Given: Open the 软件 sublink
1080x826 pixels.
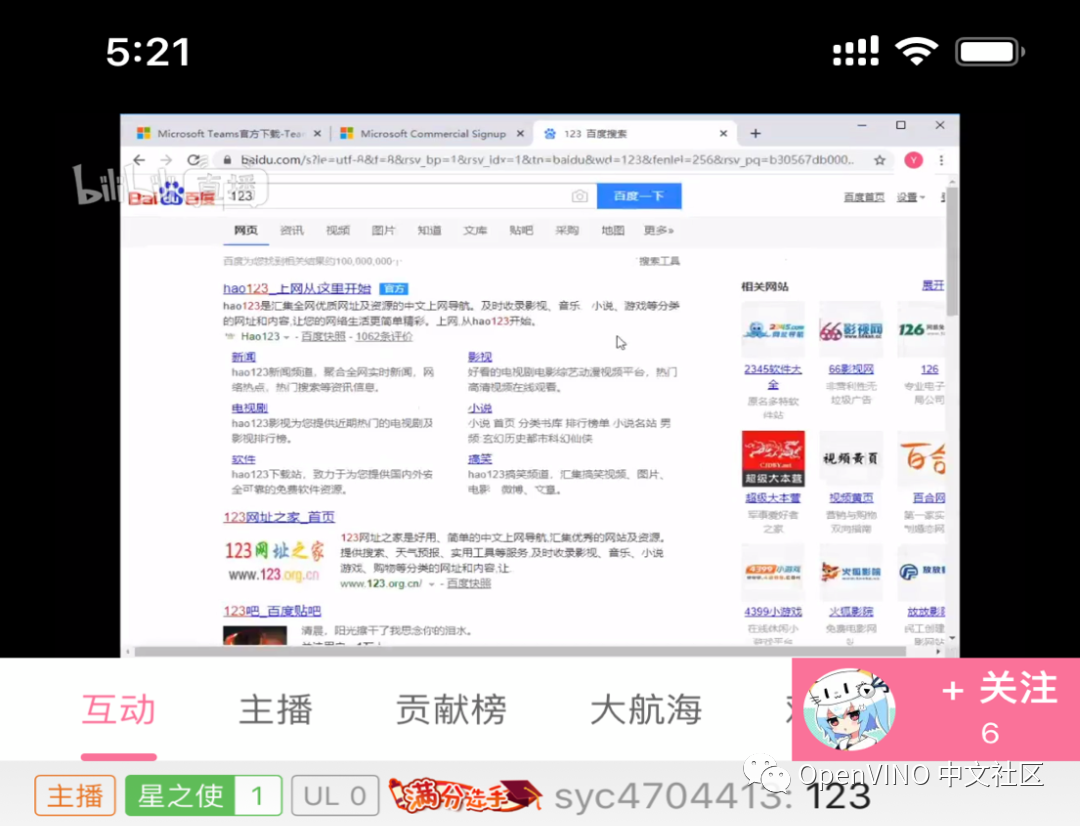Looking at the screenshot, I should 244,459.
